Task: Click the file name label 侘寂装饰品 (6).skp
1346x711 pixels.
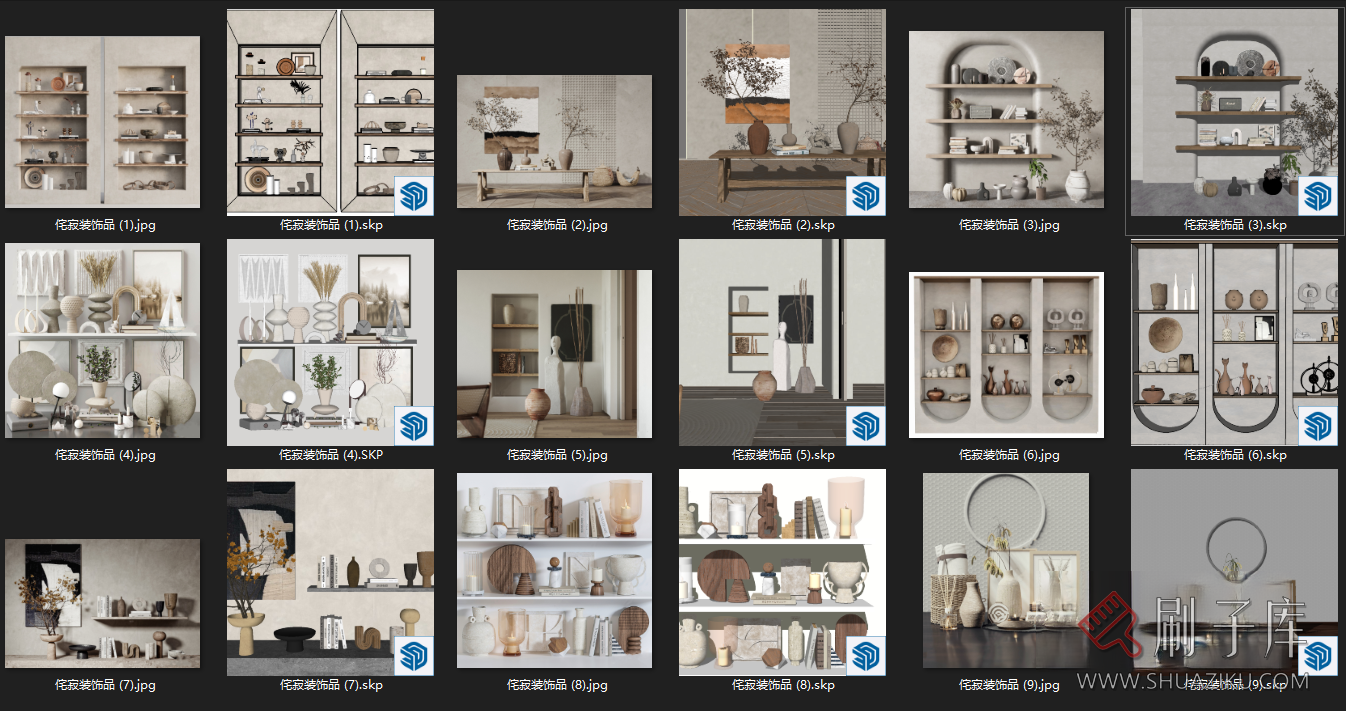Action: tap(1235, 455)
